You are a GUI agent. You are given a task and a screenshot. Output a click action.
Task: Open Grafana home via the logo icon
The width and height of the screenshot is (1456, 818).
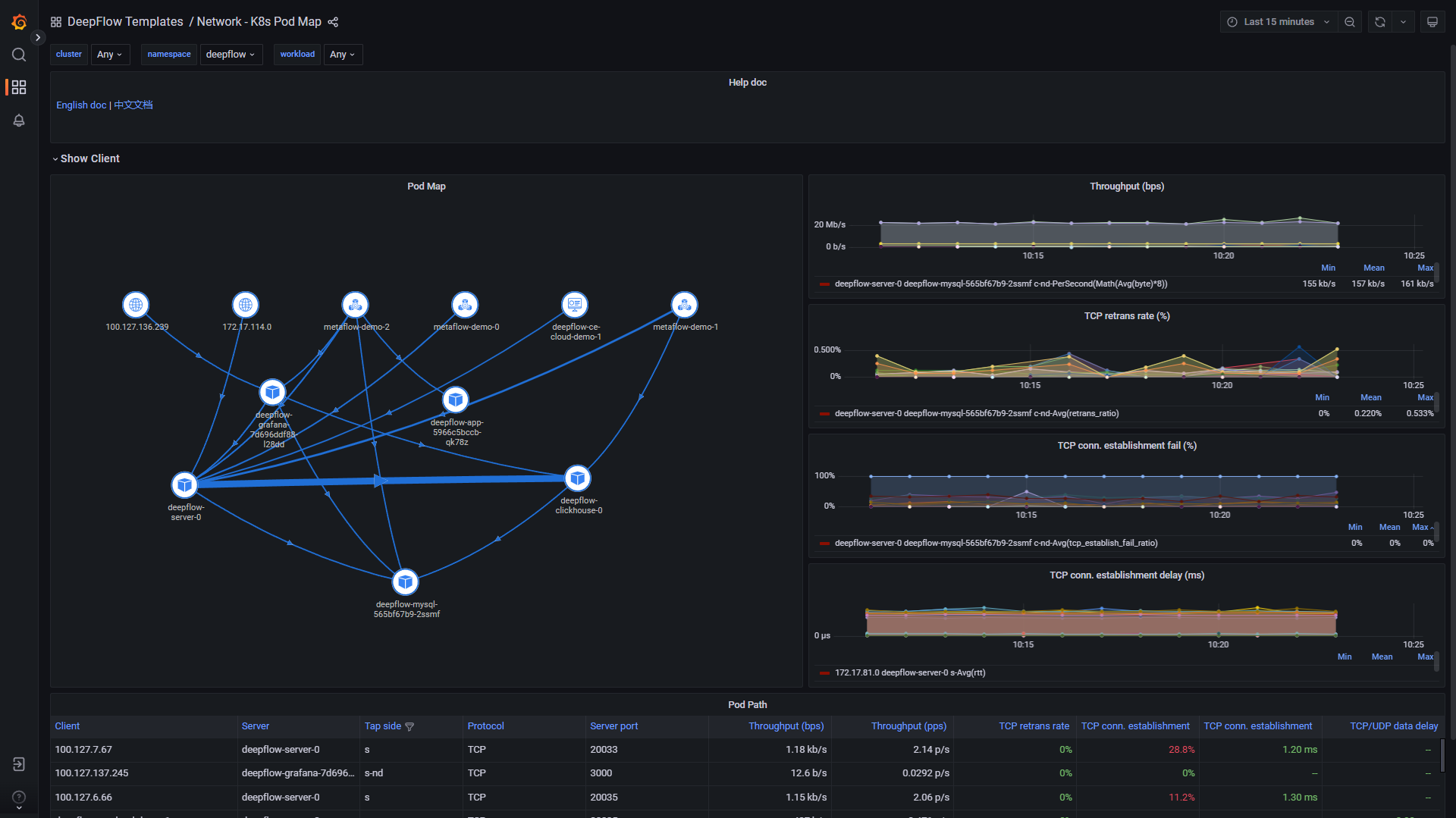pos(19,21)
